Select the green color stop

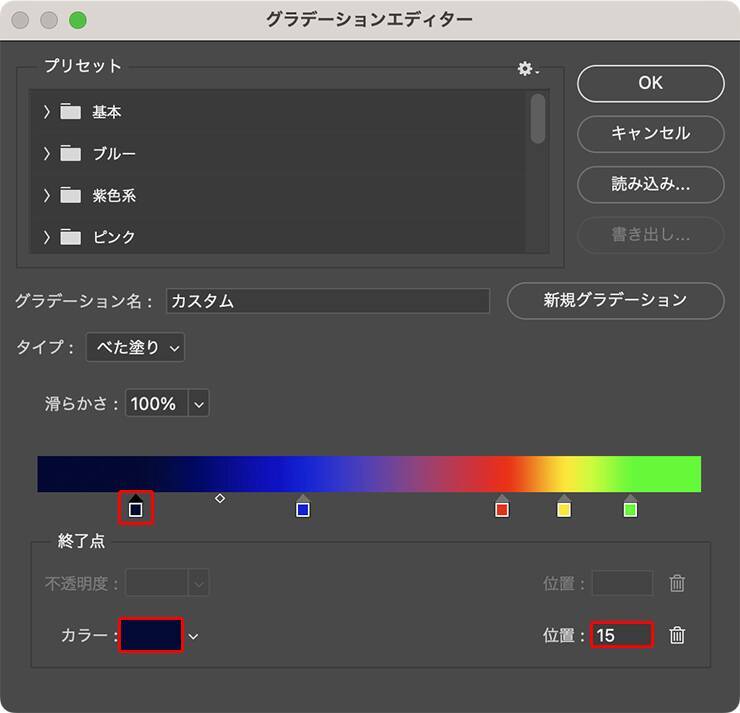tap(630, 509)
